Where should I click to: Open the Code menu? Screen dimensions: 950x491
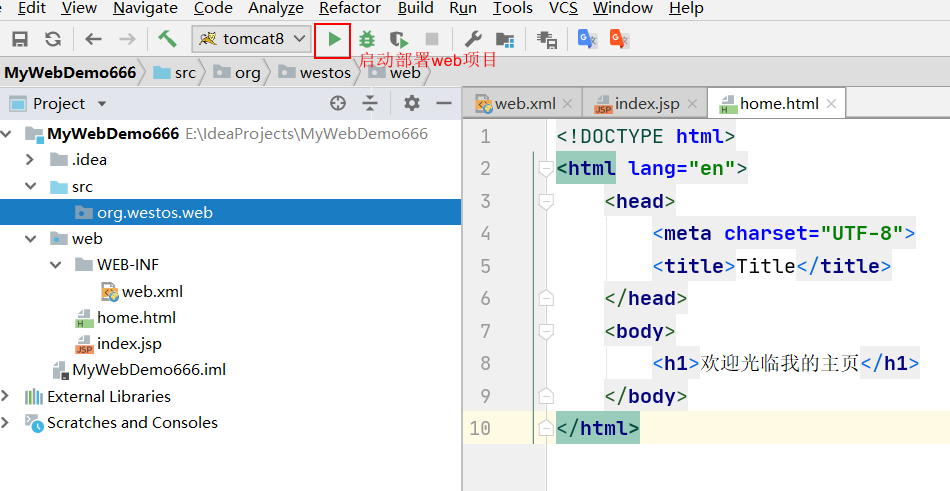tap(213, 8)
